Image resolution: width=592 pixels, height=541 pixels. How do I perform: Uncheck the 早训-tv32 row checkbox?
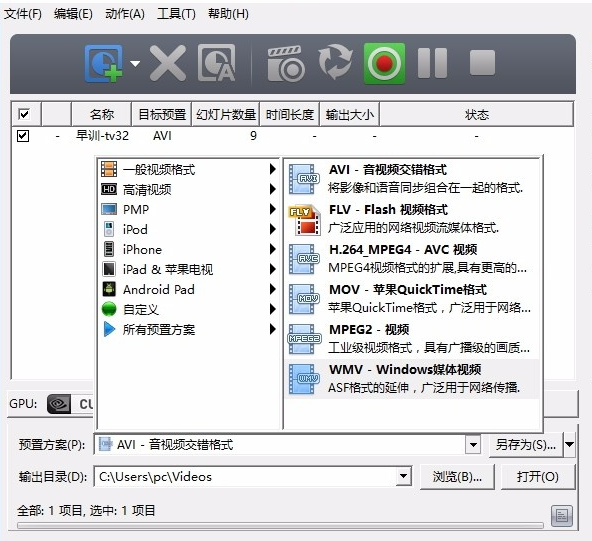[x=23, y=136]
